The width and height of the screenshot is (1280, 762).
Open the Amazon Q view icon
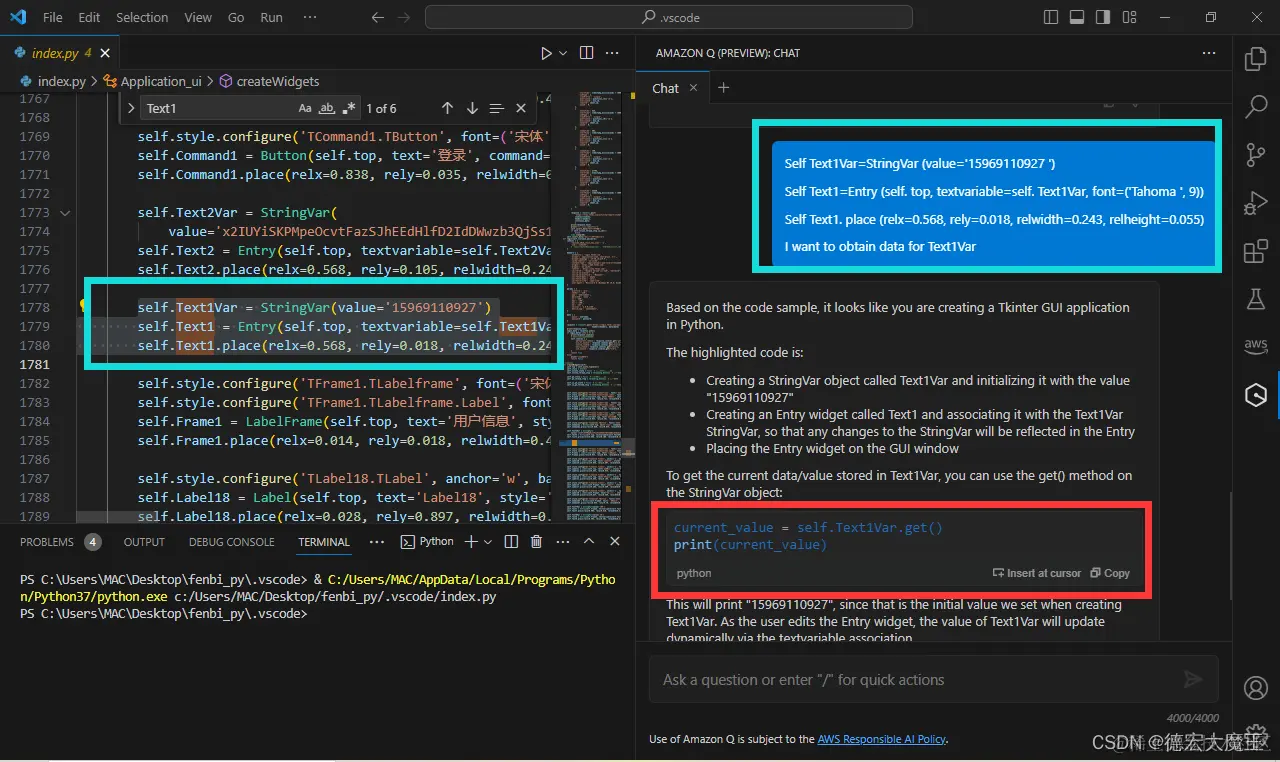click(x=1256, y=395)
